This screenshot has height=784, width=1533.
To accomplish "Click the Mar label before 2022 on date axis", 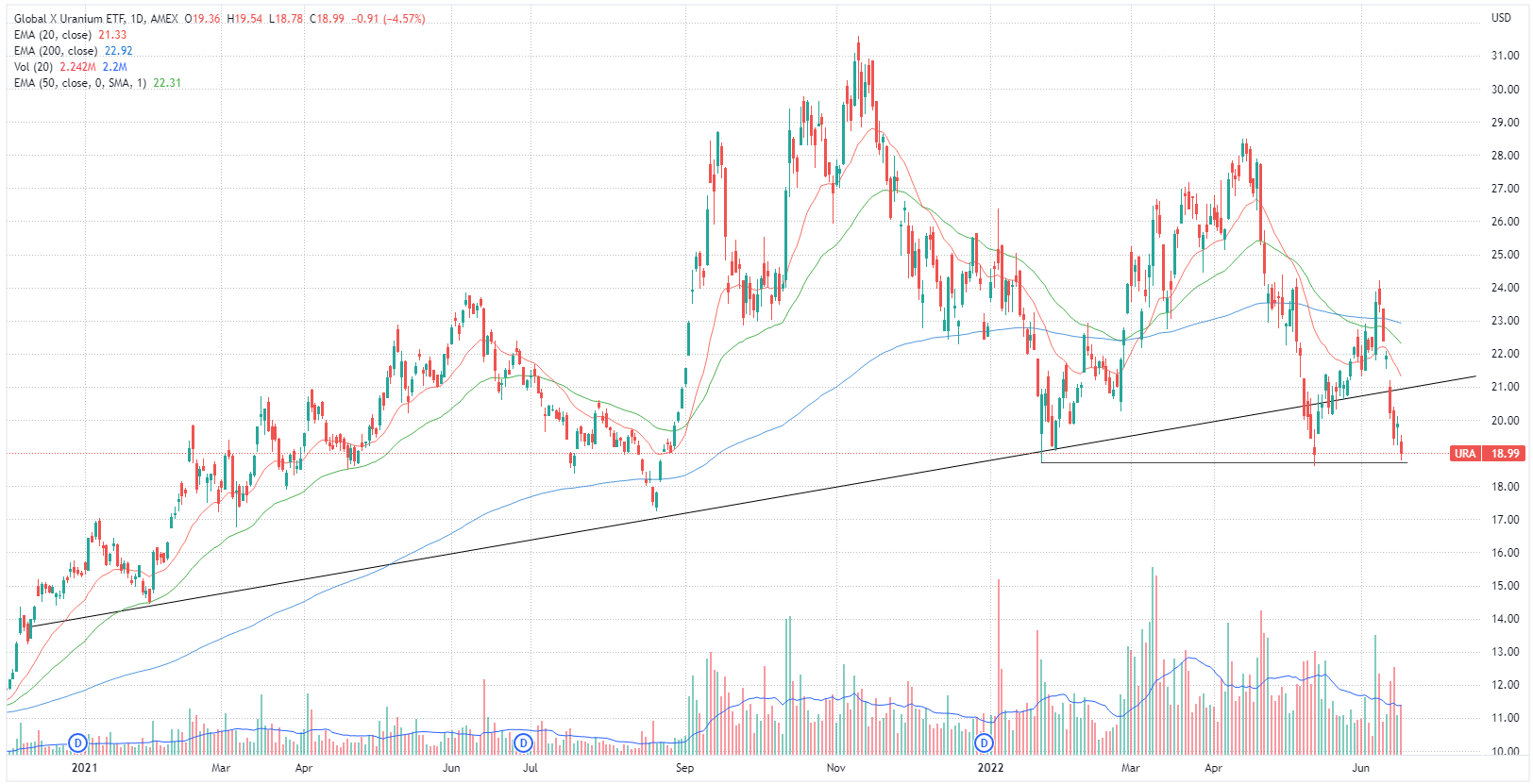I will click(x=221, y=768).
